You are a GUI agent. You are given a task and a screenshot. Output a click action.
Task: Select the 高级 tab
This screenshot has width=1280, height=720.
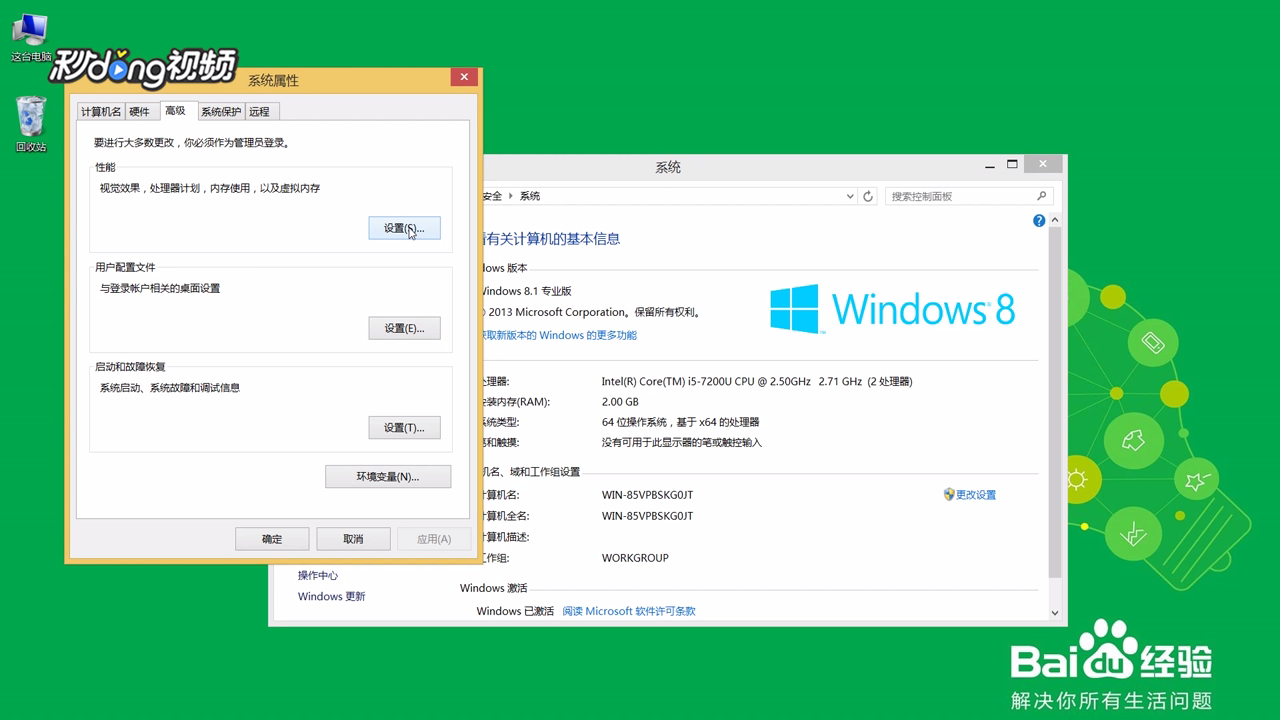pos(176,110)
